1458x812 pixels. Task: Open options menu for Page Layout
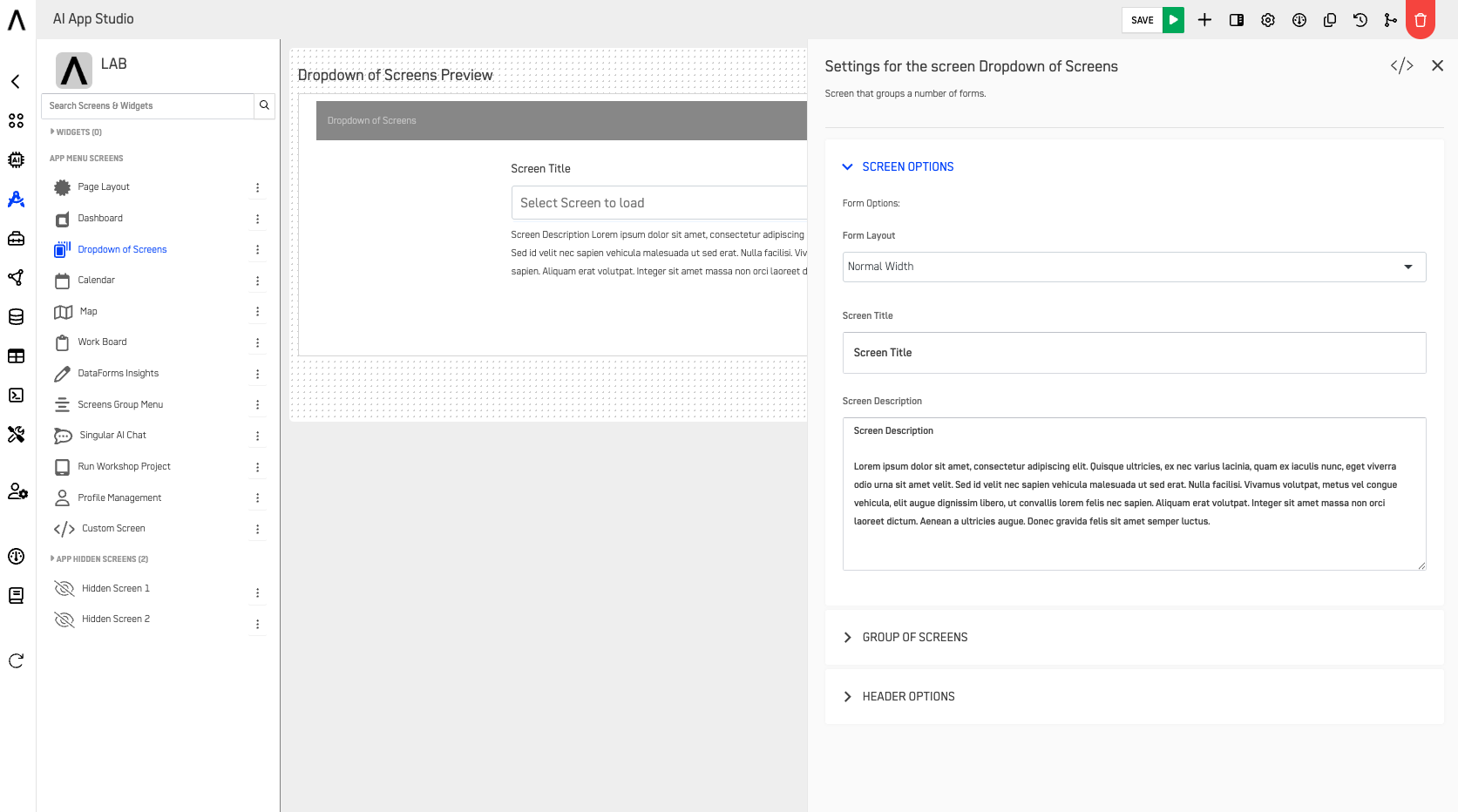click(257, 187)
